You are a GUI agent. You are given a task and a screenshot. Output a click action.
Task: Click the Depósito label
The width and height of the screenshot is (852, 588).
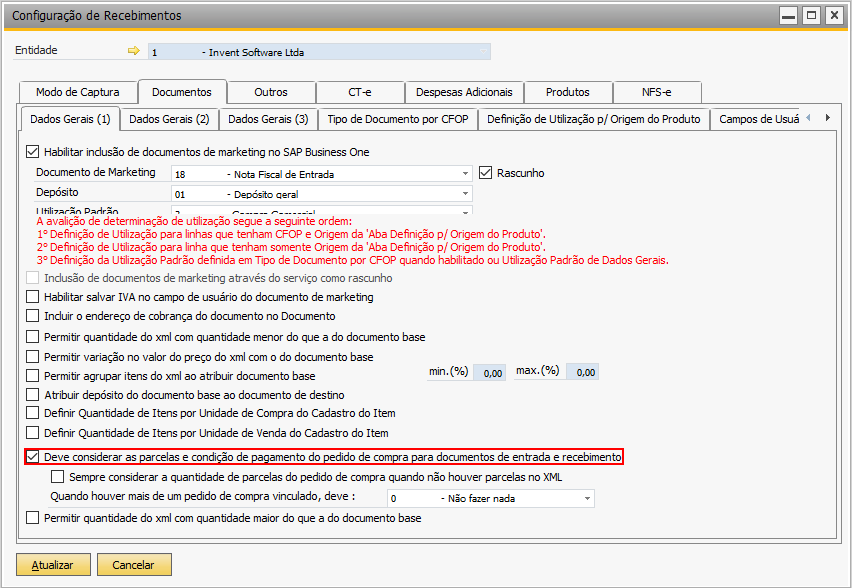(57, 192)
